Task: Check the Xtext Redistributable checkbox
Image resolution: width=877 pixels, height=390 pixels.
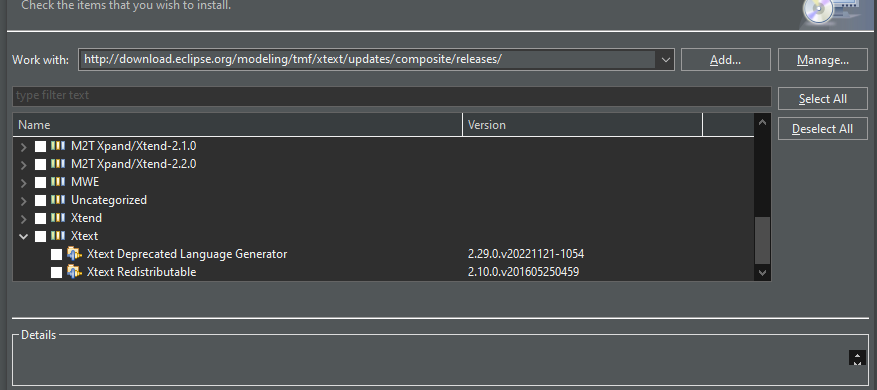Action: [56, 272]
